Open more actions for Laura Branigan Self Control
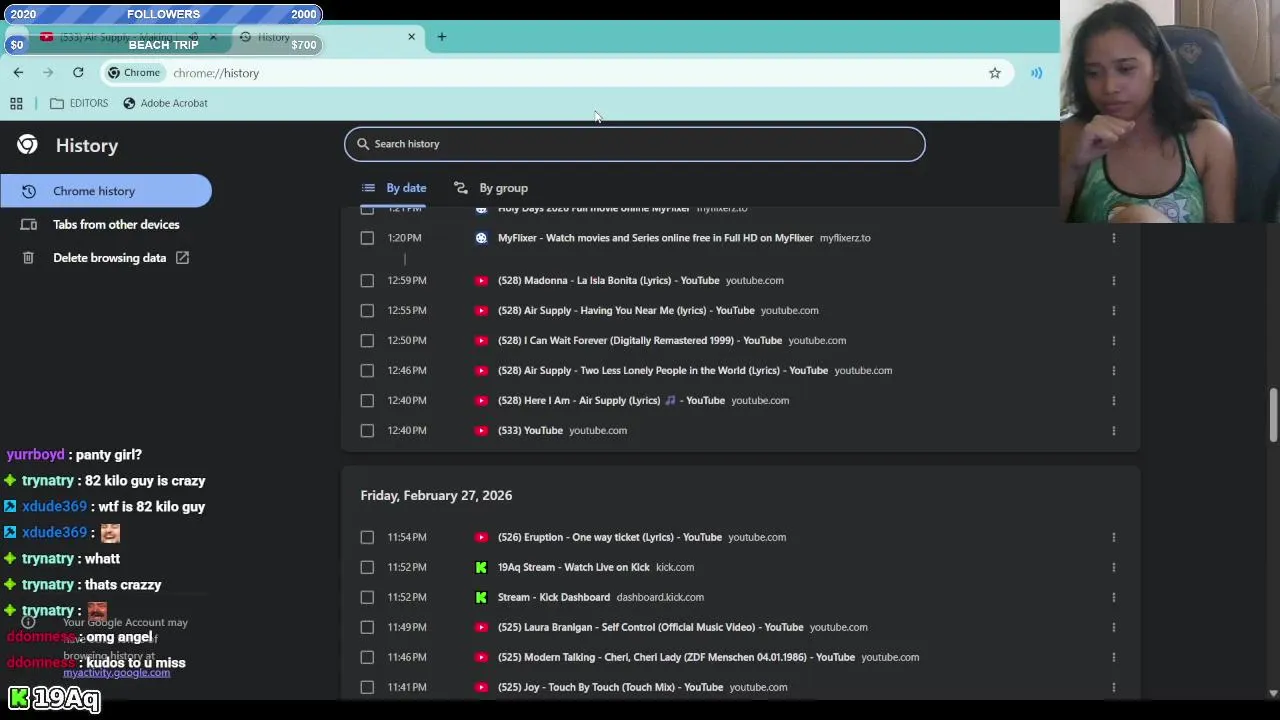 coord(1113,628)
